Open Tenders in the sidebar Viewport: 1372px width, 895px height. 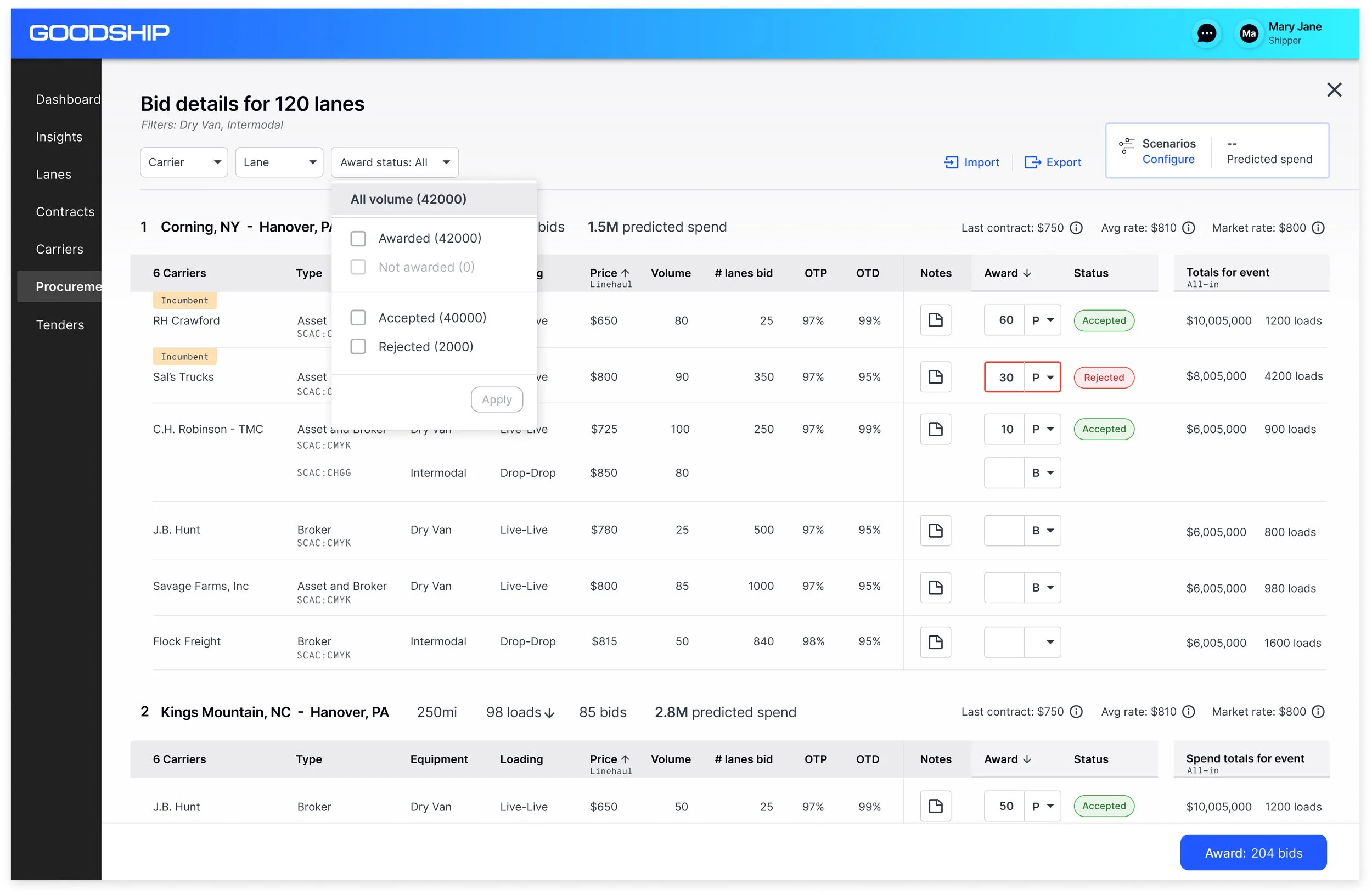click(x=60, y=325)
